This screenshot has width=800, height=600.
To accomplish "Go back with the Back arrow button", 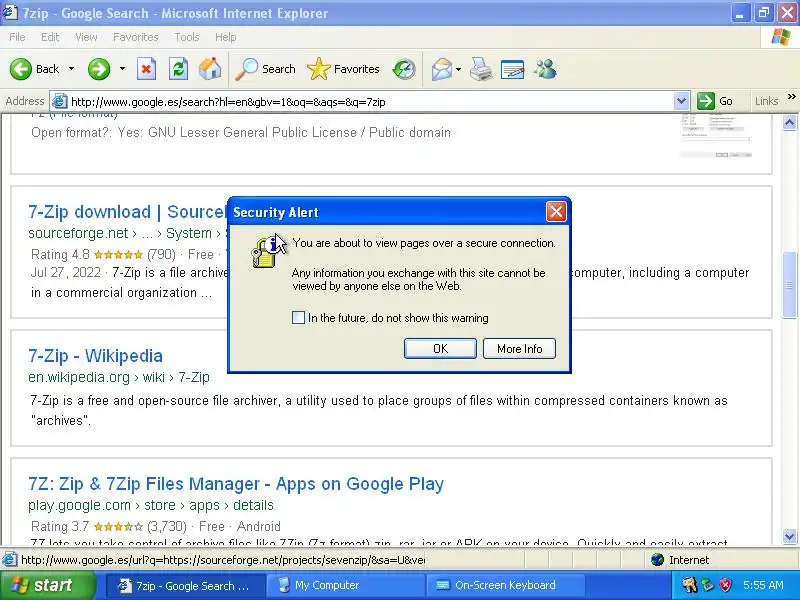I will 34,69.
